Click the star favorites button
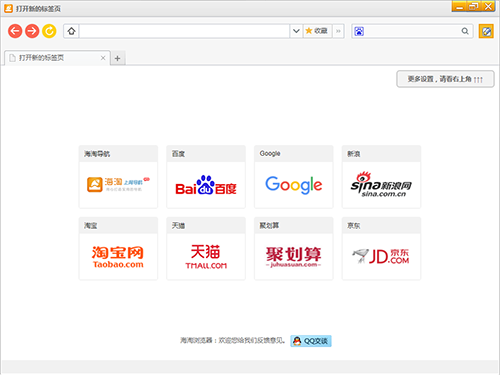Image resolution: width=500 pixels, height=375 pixels. (317, 31)
